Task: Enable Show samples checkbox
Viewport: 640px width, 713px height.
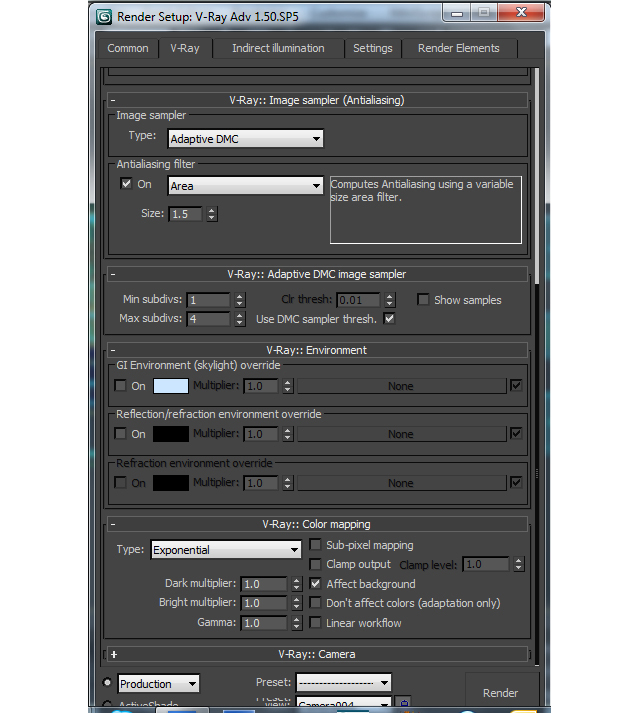Action: tap(423, 300)
